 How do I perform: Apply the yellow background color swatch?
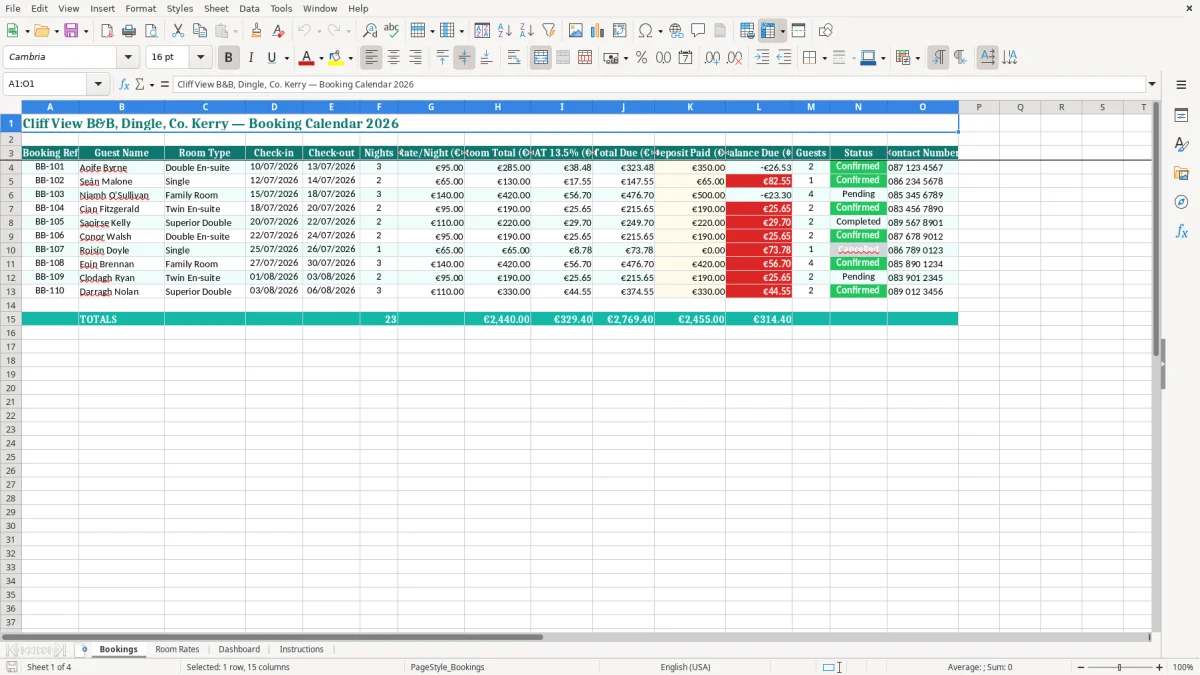click(336, 58)
